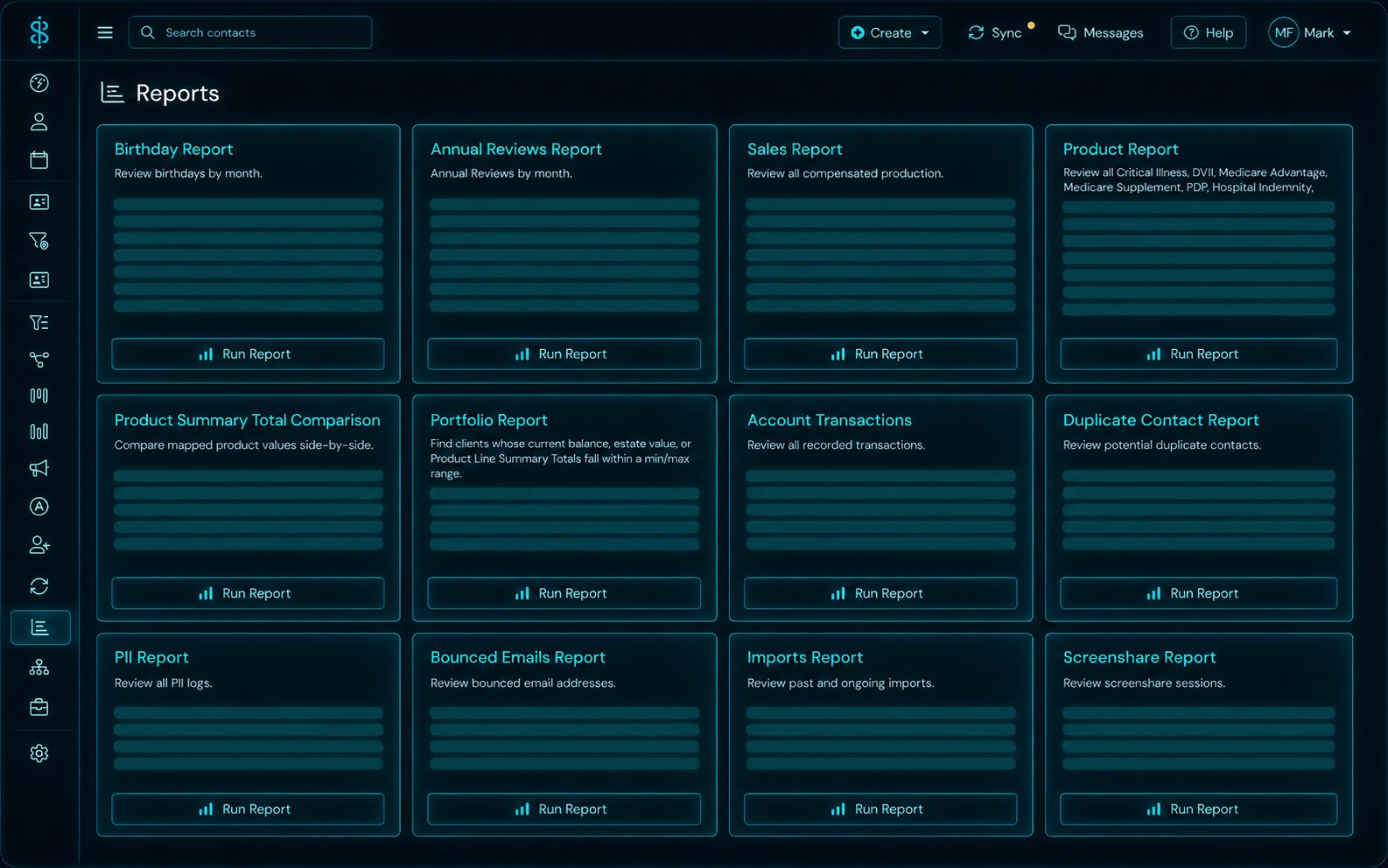Run the Product Report
This screenshot has width=1388, height=868.
(1198, 353)
